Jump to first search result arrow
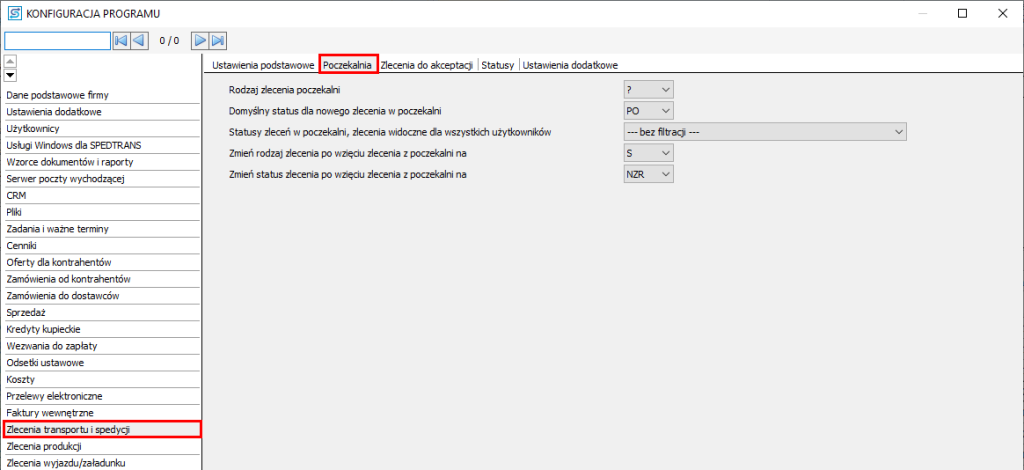This screenshot has height=470, width=1024. [121, 41]
